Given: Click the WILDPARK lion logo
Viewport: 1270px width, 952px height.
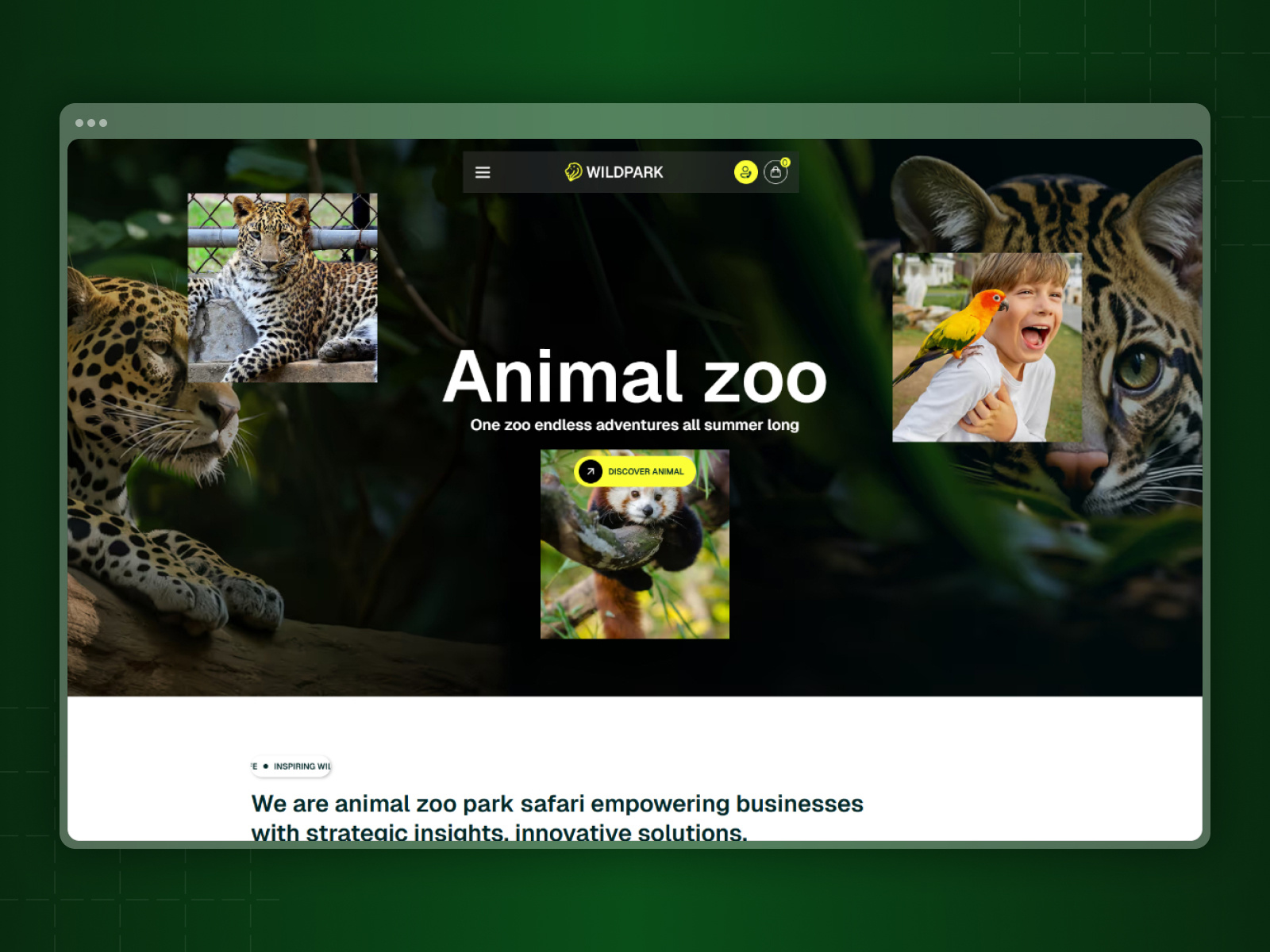Looking at the screenshot, I should (573, 171).
